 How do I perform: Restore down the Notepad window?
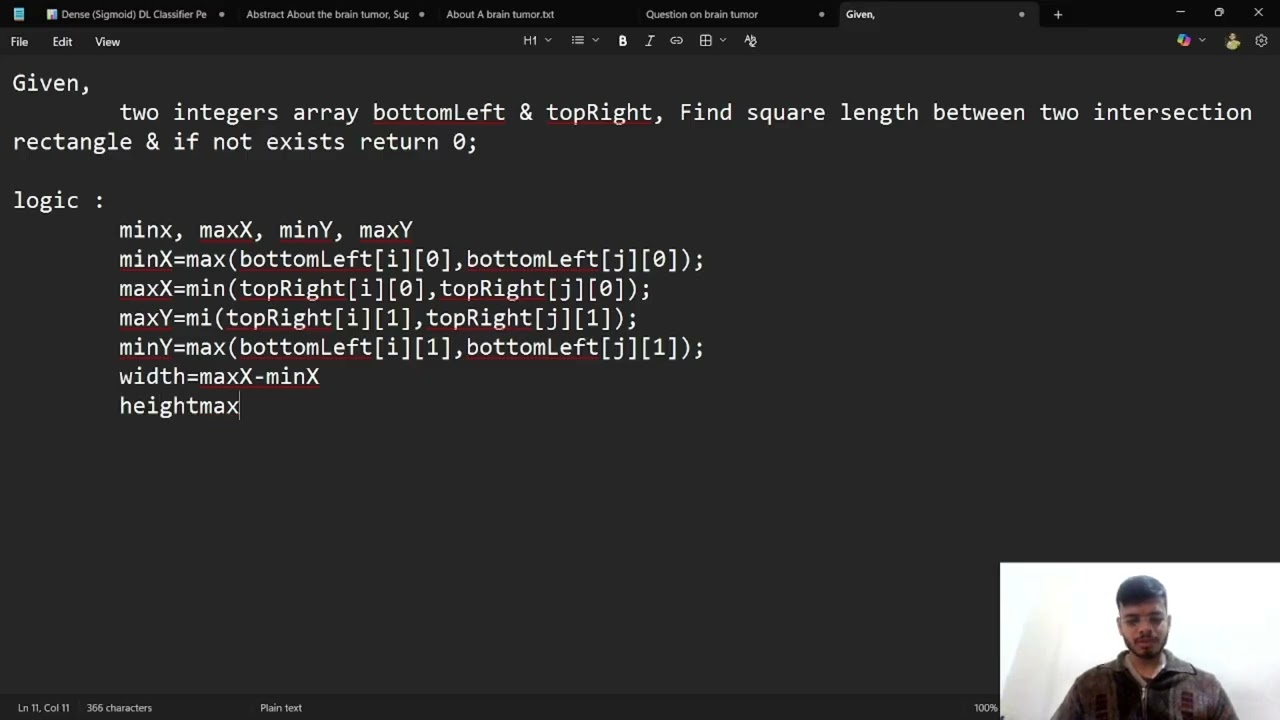1219,13
